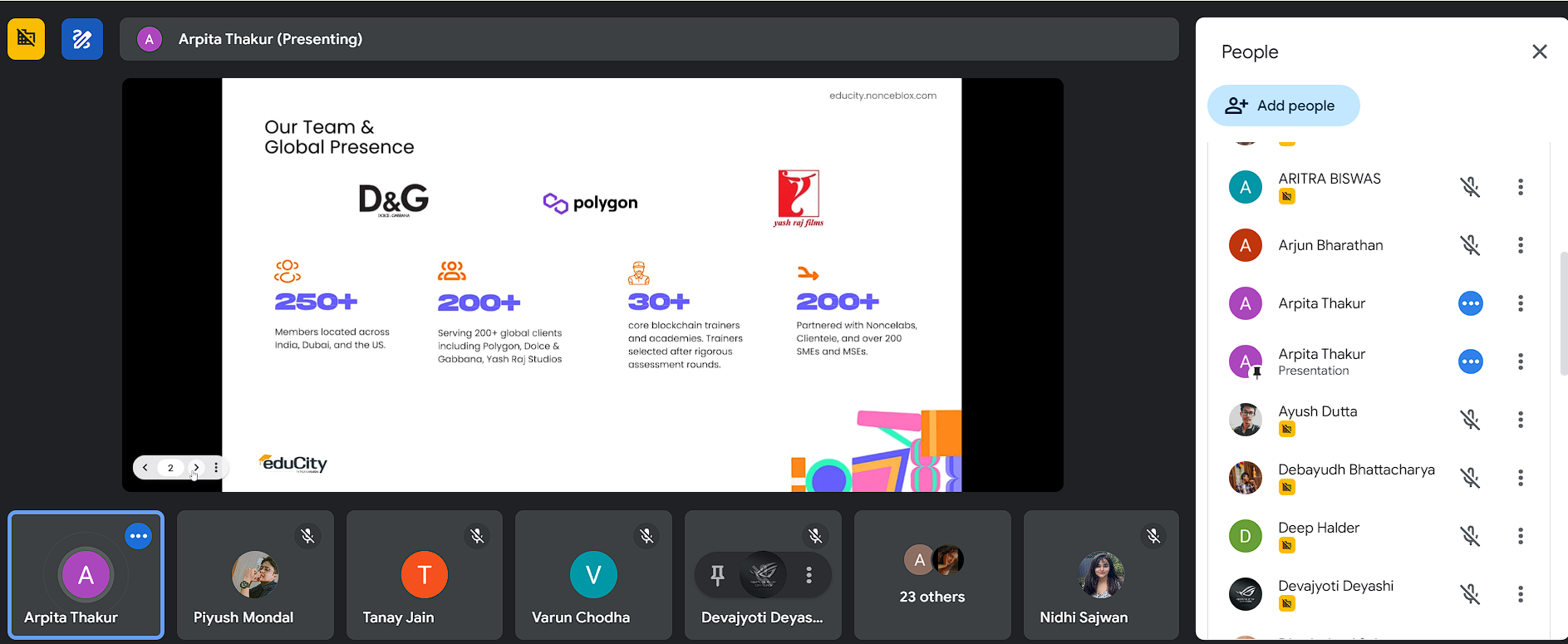Click the Arpita Thakur (Presenting) header bar
Image resolution: width=1568 pixels, height=644 pixels.
pos(649,39)
